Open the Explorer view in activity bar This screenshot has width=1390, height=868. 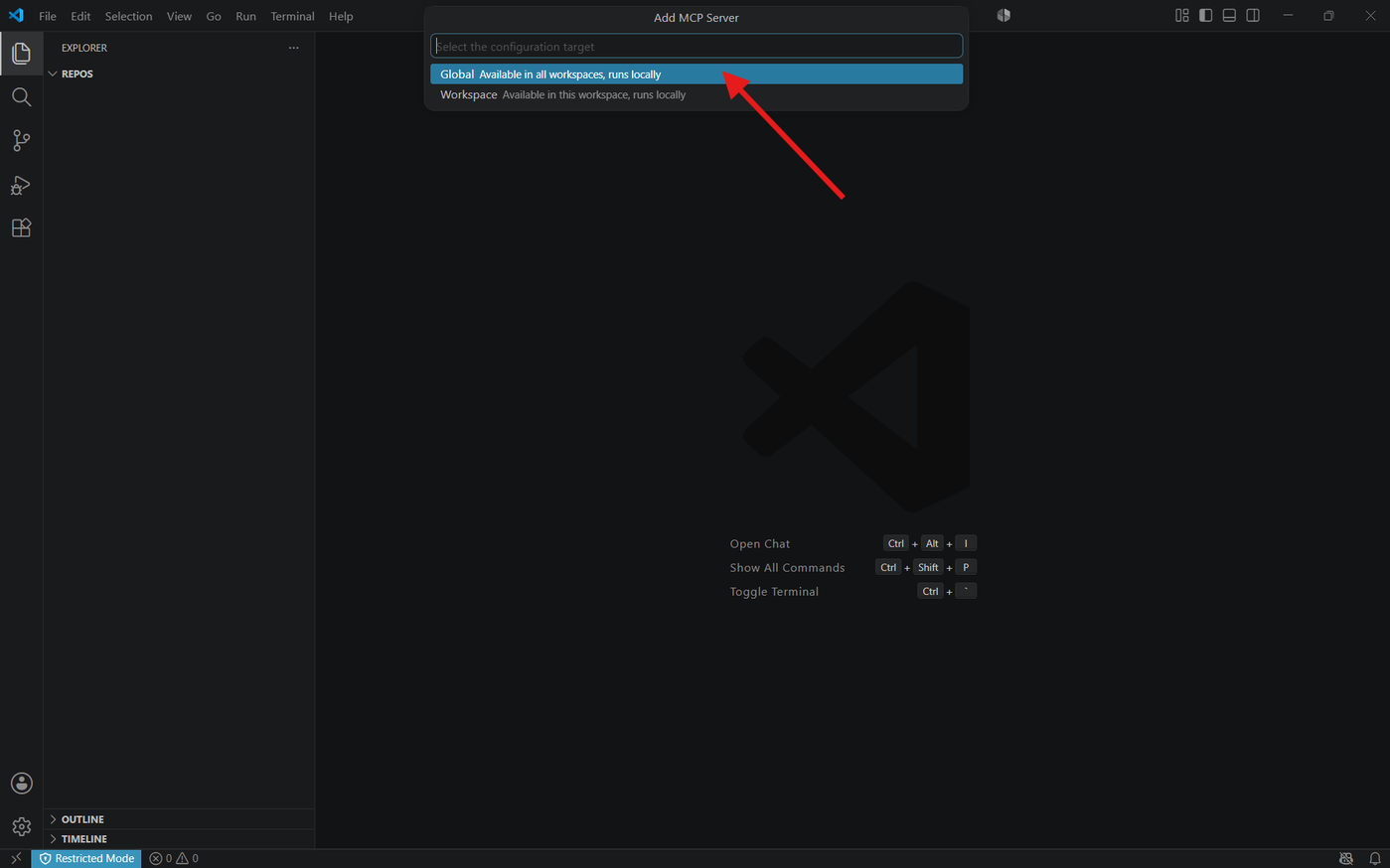(21, 53)
